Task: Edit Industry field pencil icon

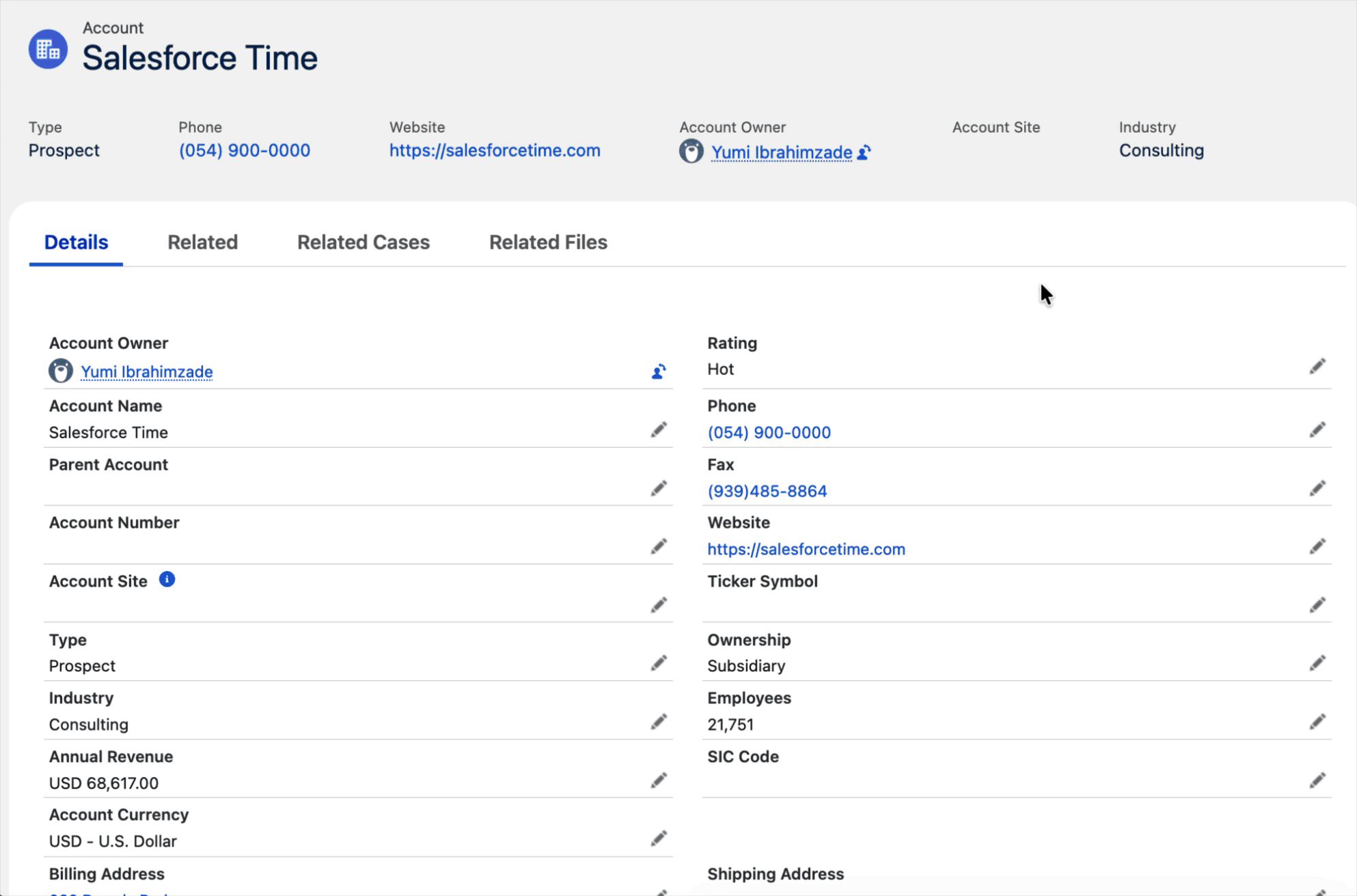Action: pyautogui.click(x=658, y=722)
